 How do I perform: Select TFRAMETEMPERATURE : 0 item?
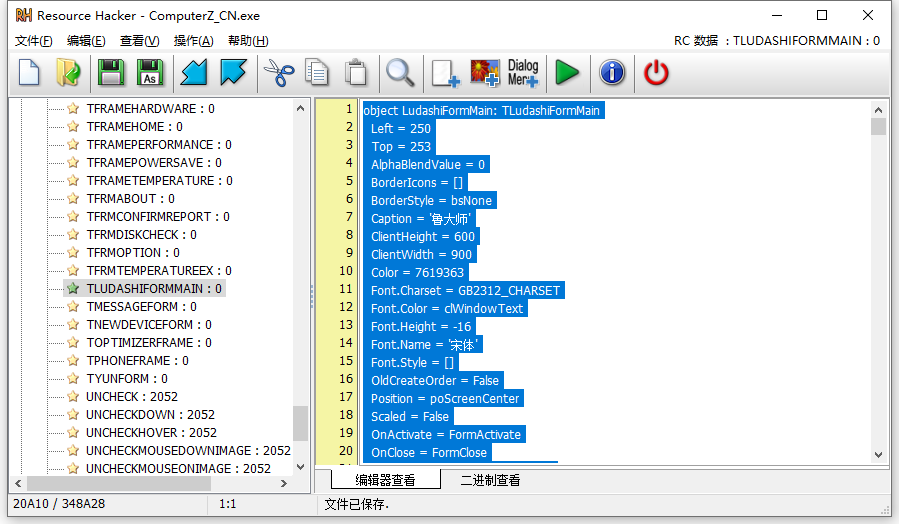point(159,181)
